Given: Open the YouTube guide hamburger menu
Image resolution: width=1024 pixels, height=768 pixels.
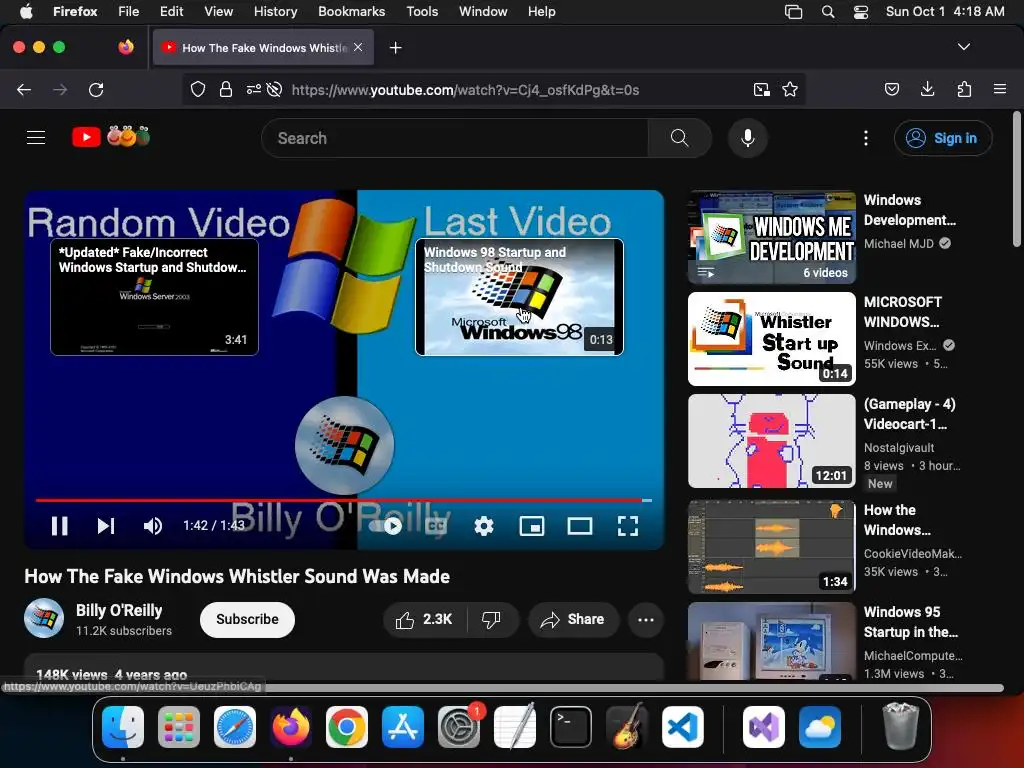Looking at the screenshot, I should 36,138.
